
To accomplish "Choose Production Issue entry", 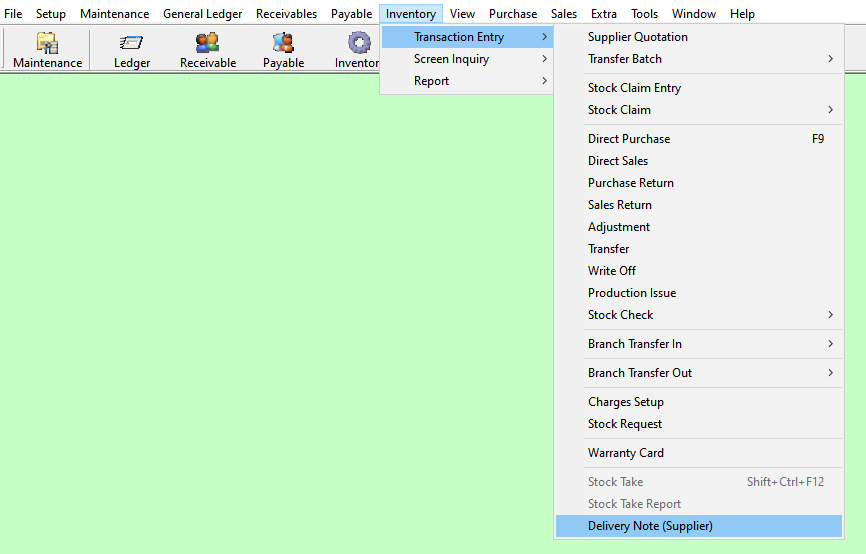I will pyautogui.click(x=699, y=293).
